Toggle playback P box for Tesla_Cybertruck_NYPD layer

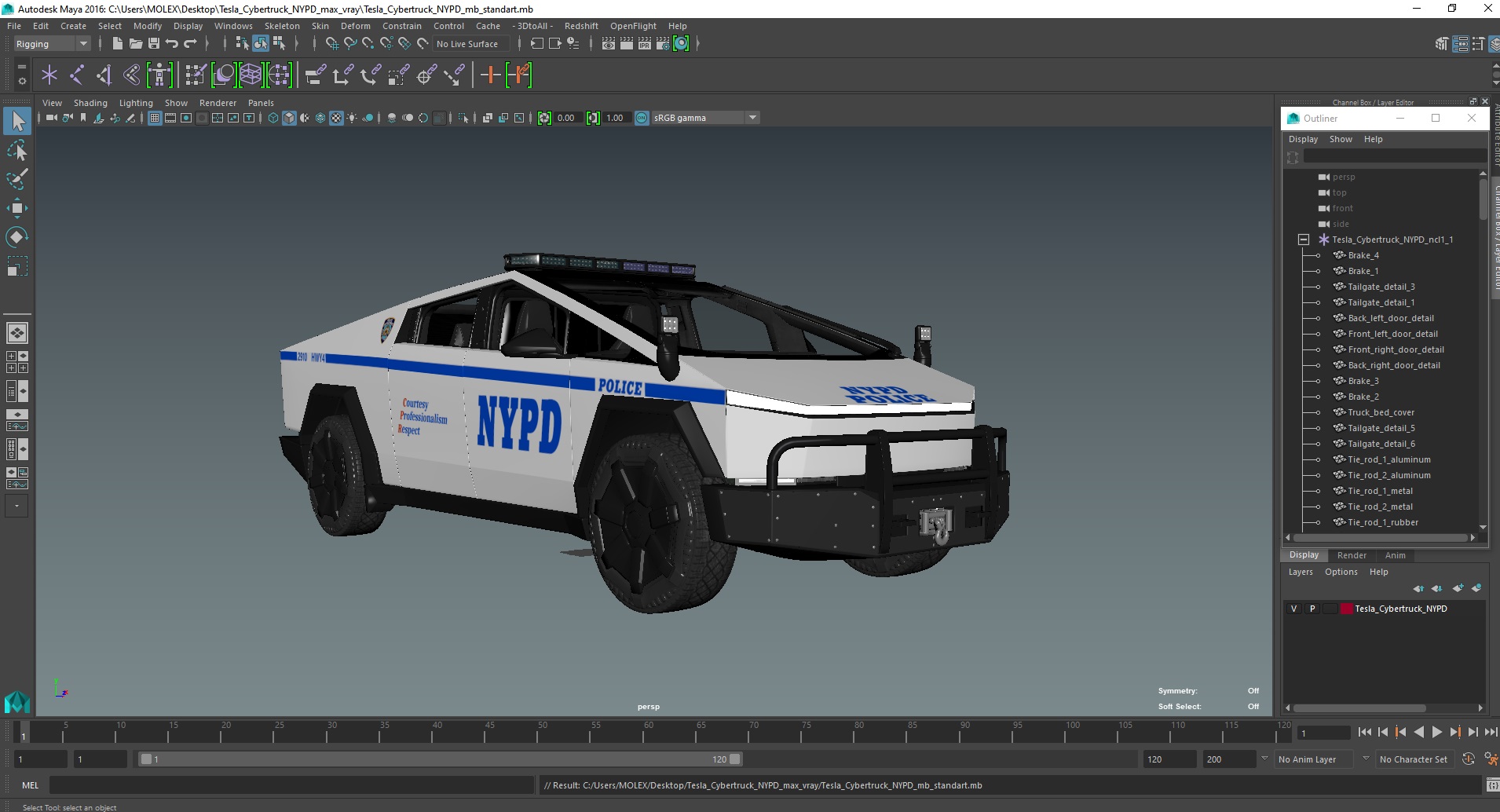pos(1312,609)
